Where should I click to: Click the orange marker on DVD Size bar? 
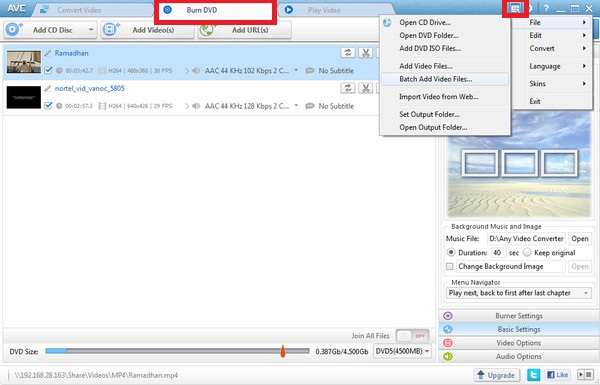pyautogui.click(x=283, y=351)
